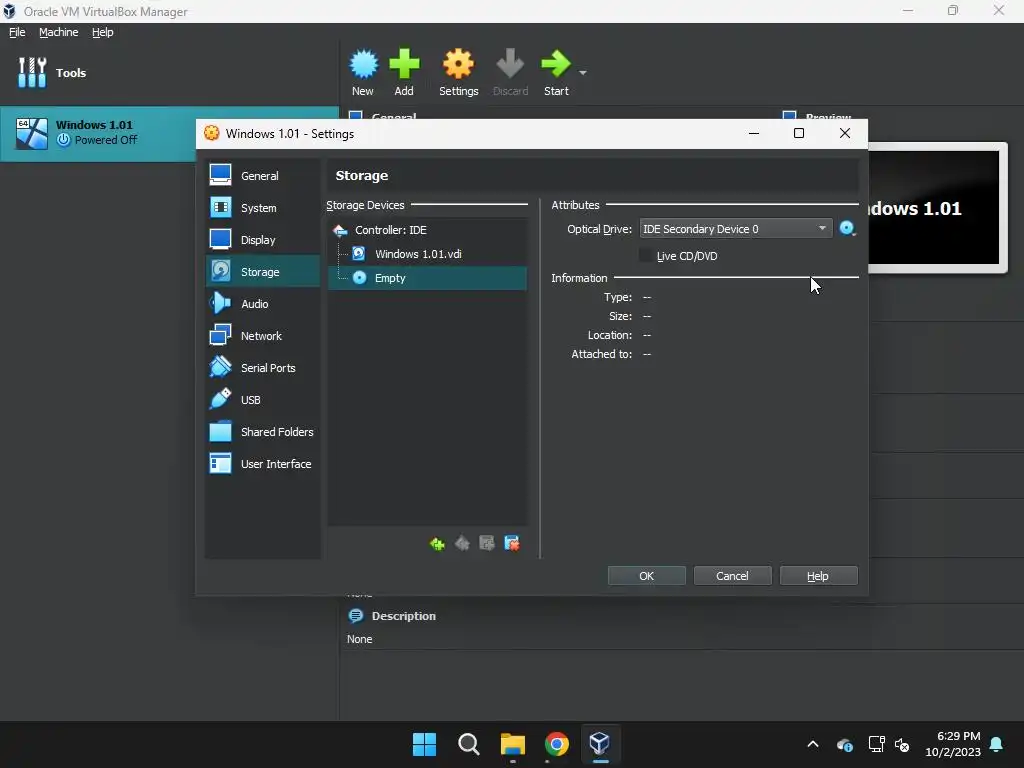The height and width of the screenshot is (768, 1024).
Task: Open the Help menu
Action: (x=103, y=32)
